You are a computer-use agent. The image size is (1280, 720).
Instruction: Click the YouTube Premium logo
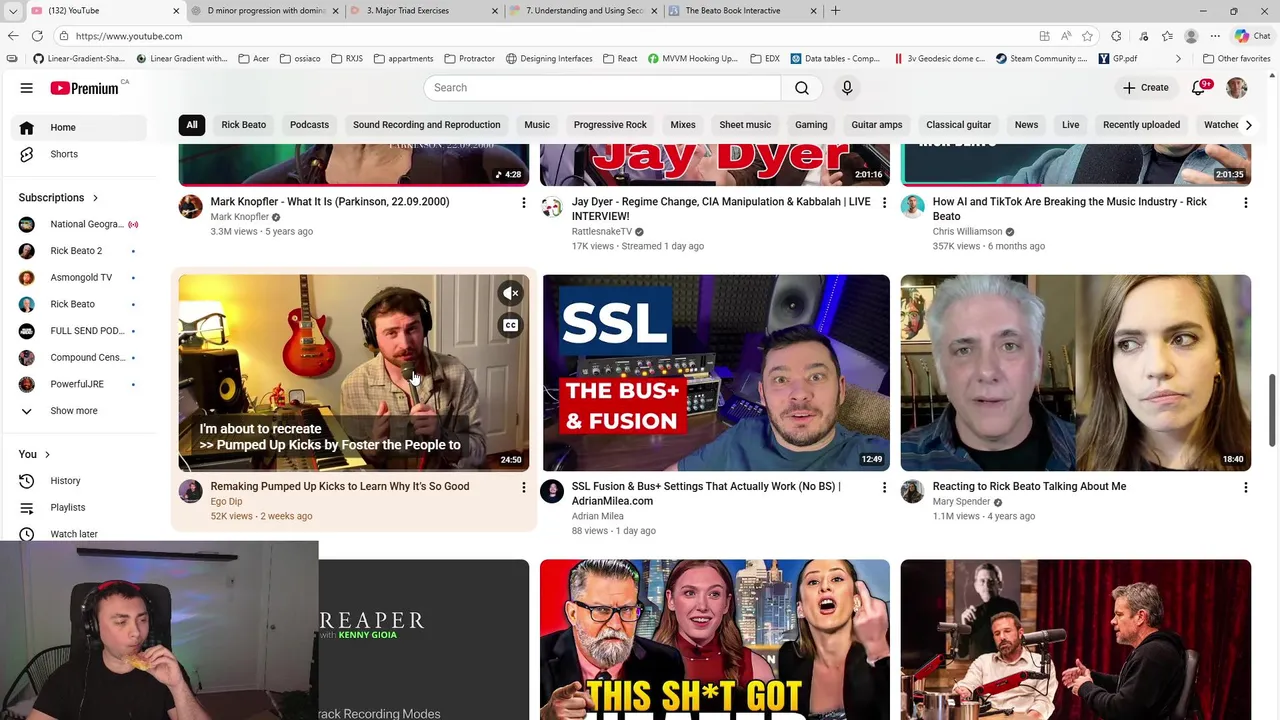pos(86,88)
